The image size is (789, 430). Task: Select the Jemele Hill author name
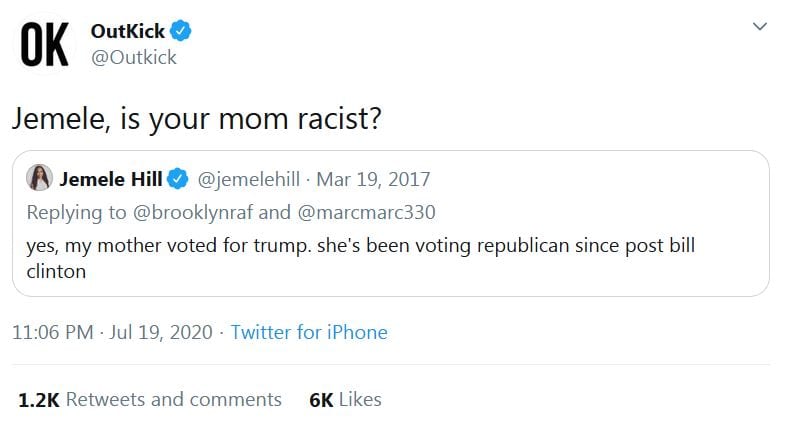[110, 180]
